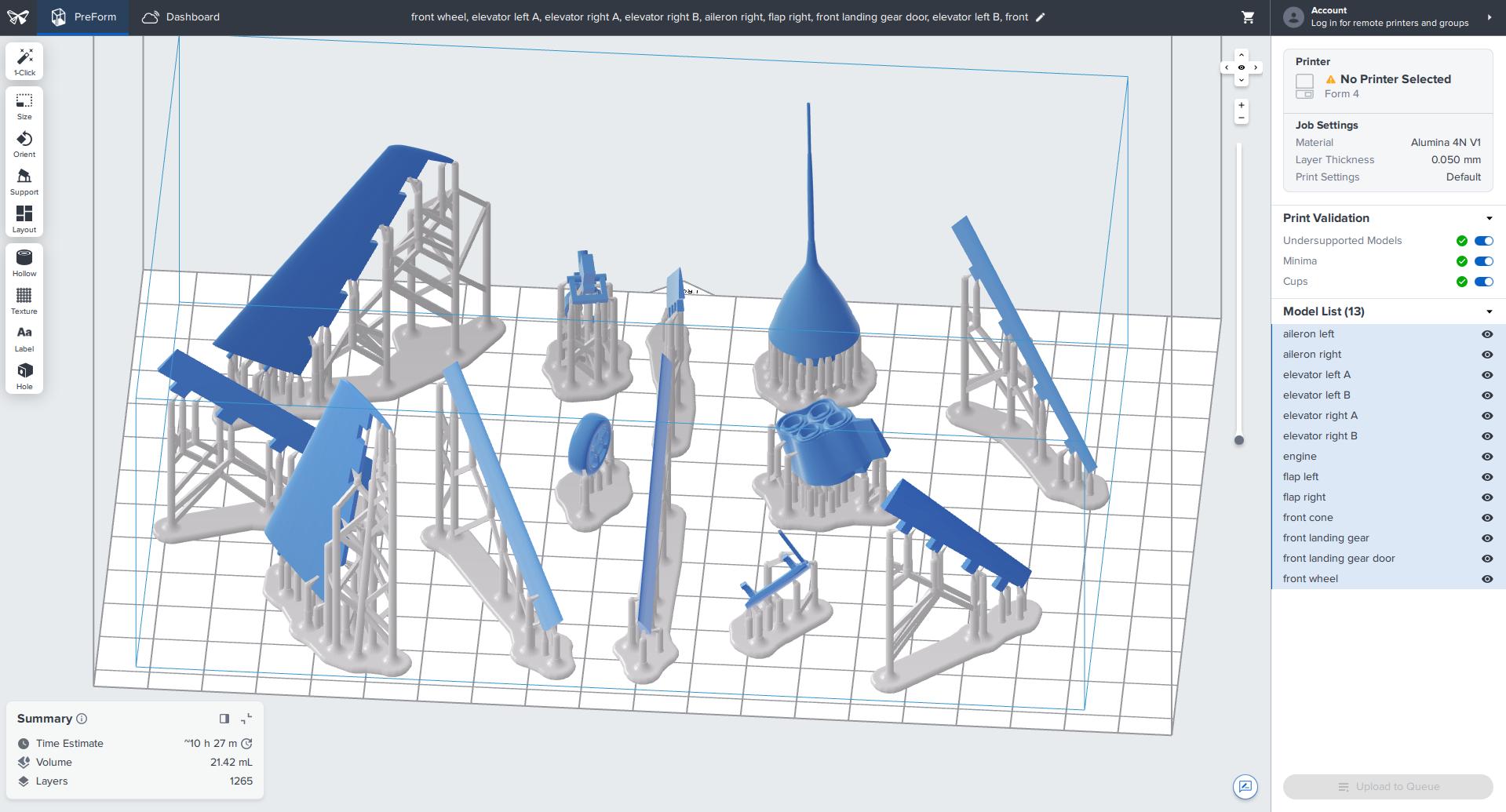The height and width of the screenshot is (812, 1506).
Task: Hide the aileron left model
Action: 1486,334
